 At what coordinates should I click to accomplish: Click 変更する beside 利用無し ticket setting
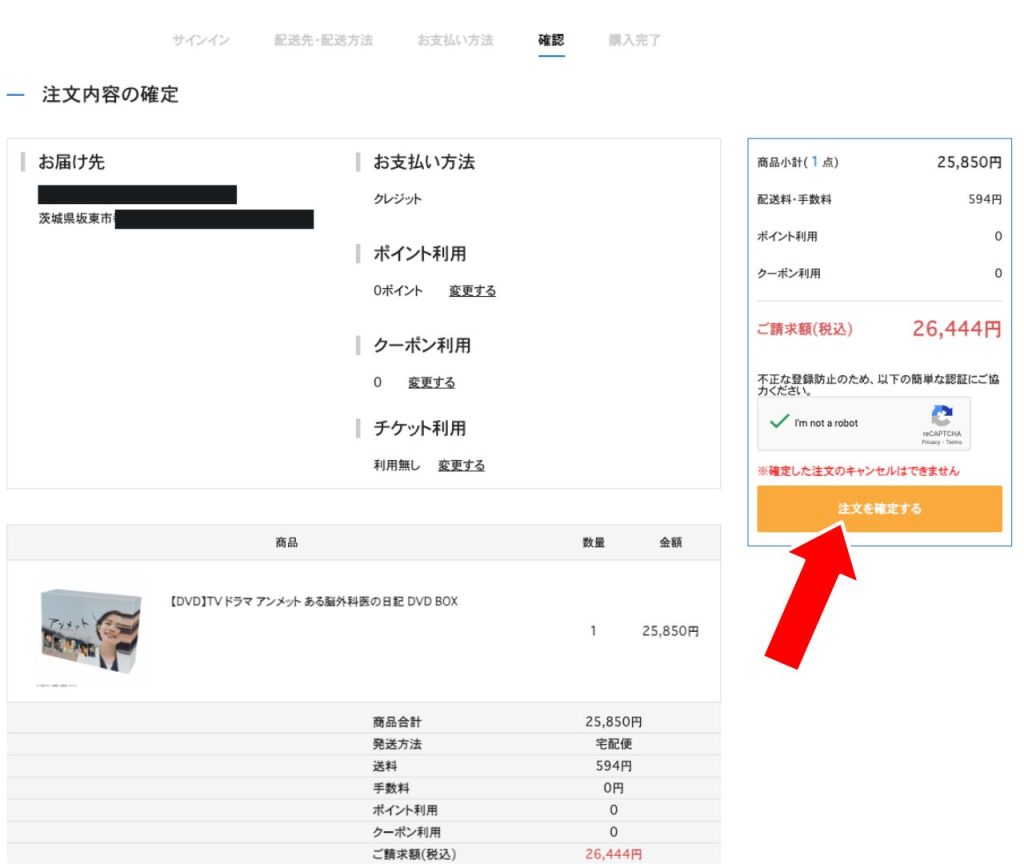[x=461, y=466]
